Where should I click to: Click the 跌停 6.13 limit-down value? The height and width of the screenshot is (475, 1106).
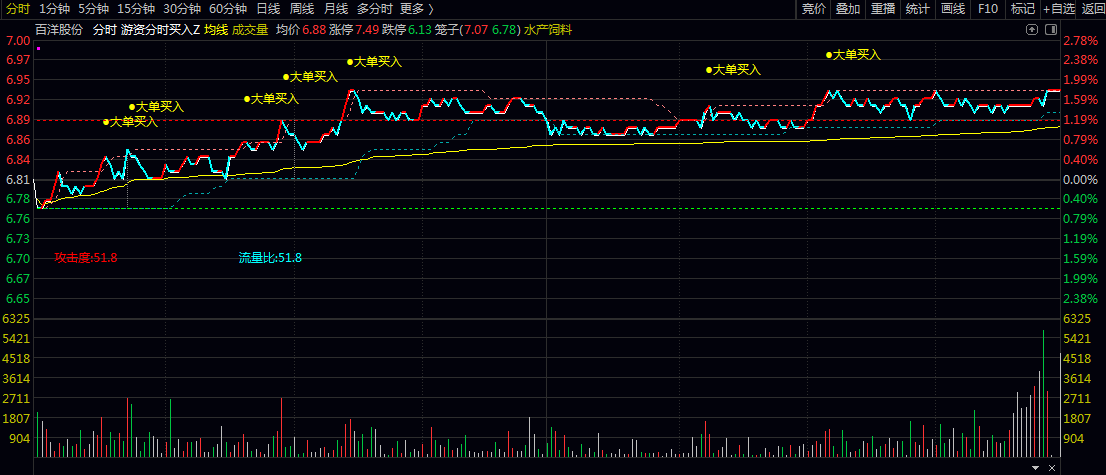tap(406, 30)
